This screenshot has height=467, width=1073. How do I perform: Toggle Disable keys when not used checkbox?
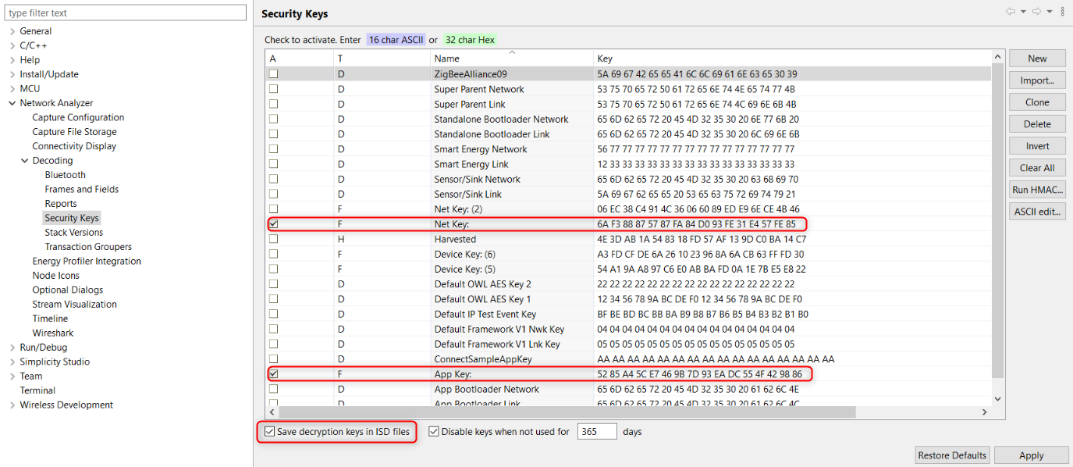[x=434, y=432]
